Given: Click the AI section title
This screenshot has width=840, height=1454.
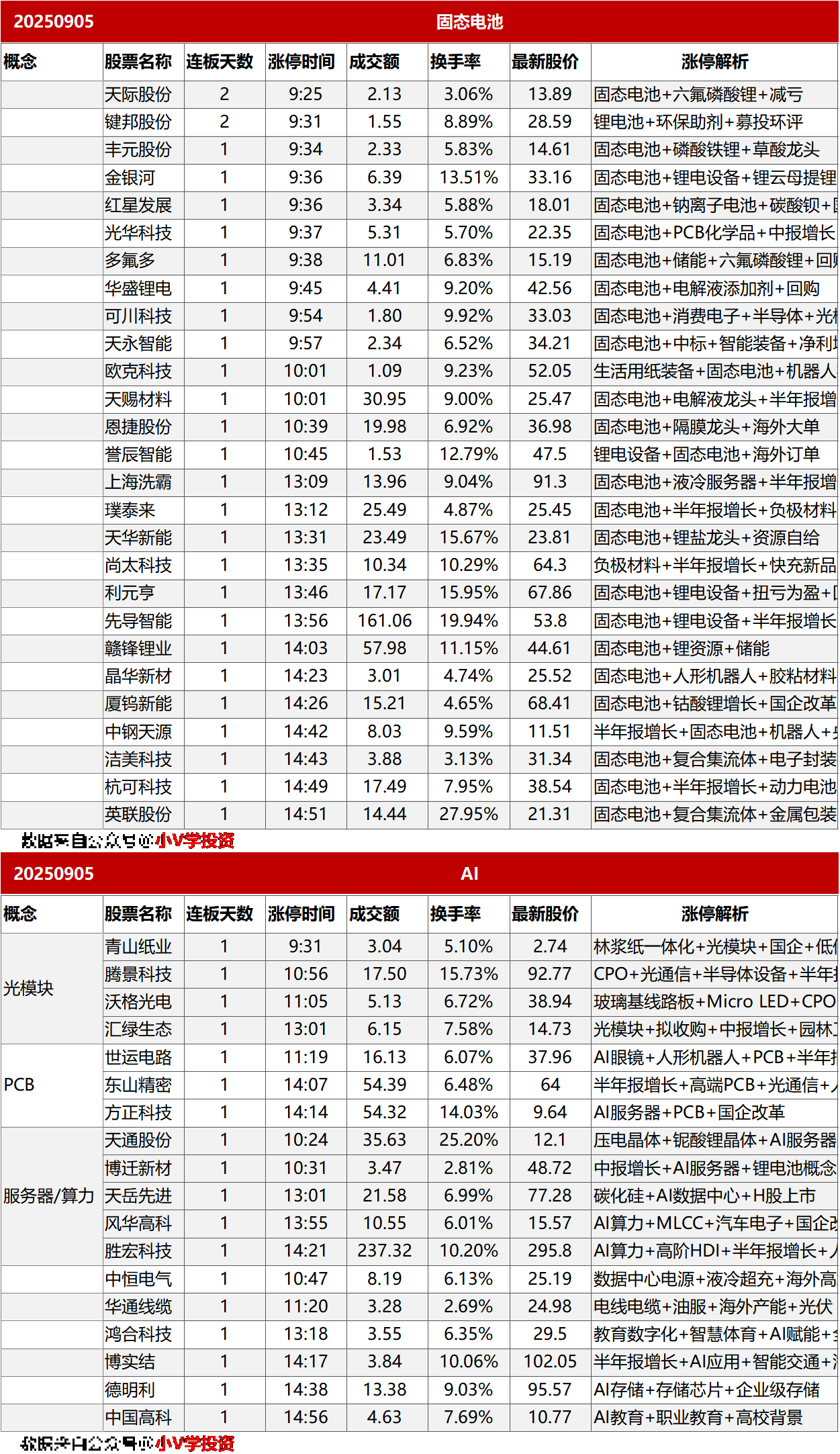Looking at the screenshot, I should (469, 874).
